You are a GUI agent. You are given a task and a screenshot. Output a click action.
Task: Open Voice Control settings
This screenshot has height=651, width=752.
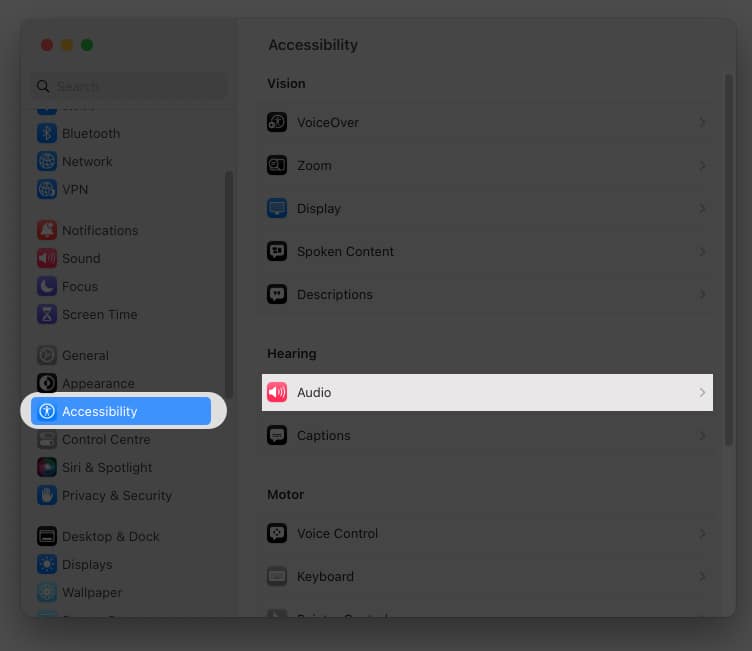coord(487,533)
